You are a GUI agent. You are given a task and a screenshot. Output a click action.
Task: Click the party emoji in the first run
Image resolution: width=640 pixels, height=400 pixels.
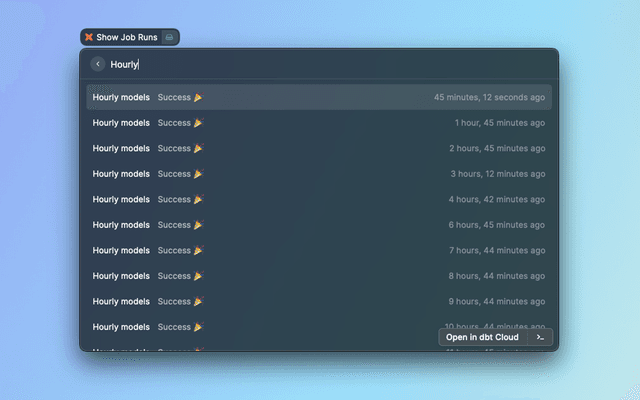pyautogui.click(x=198, y=97)
